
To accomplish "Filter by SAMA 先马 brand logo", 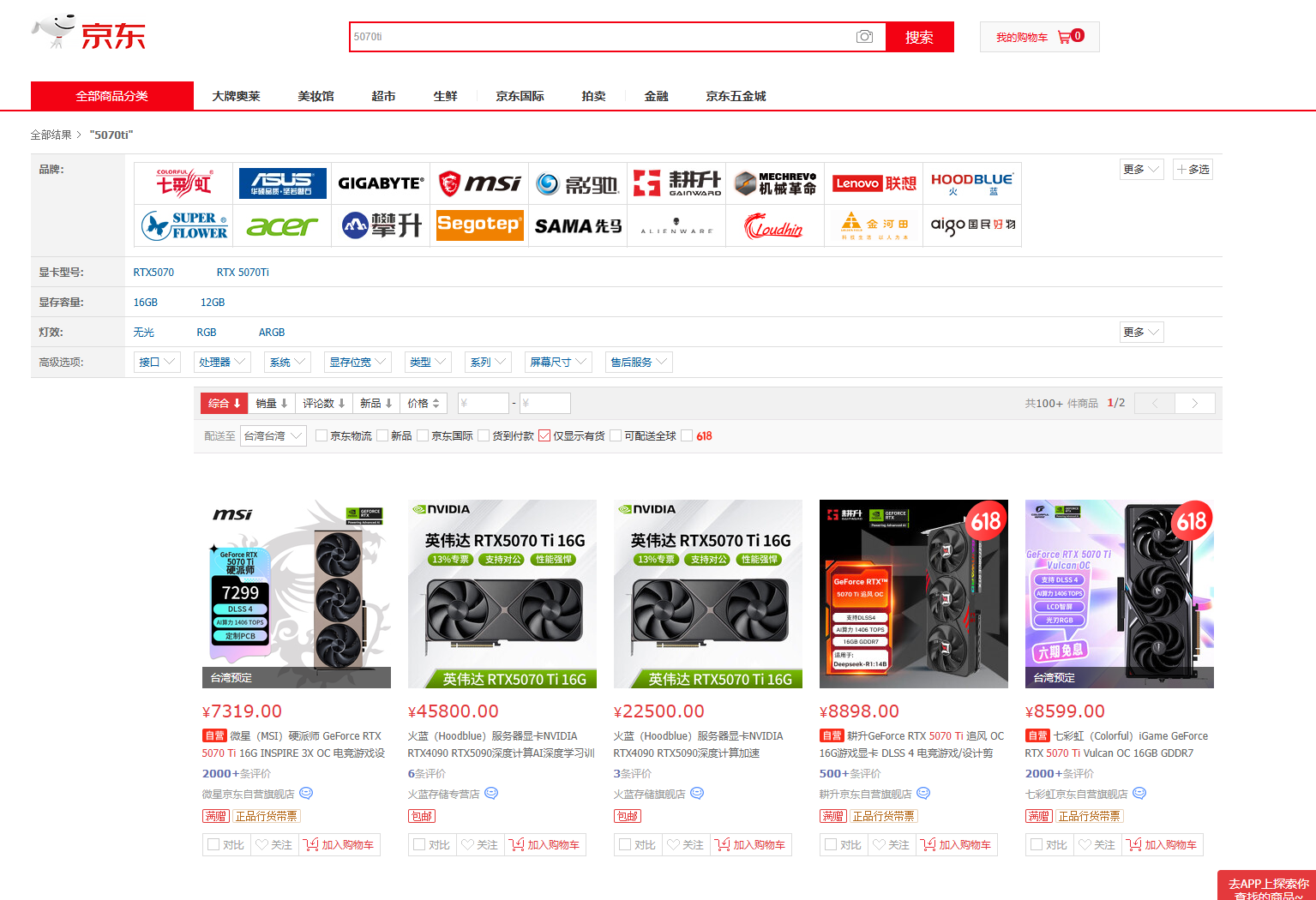I will [x=578, y=225].
